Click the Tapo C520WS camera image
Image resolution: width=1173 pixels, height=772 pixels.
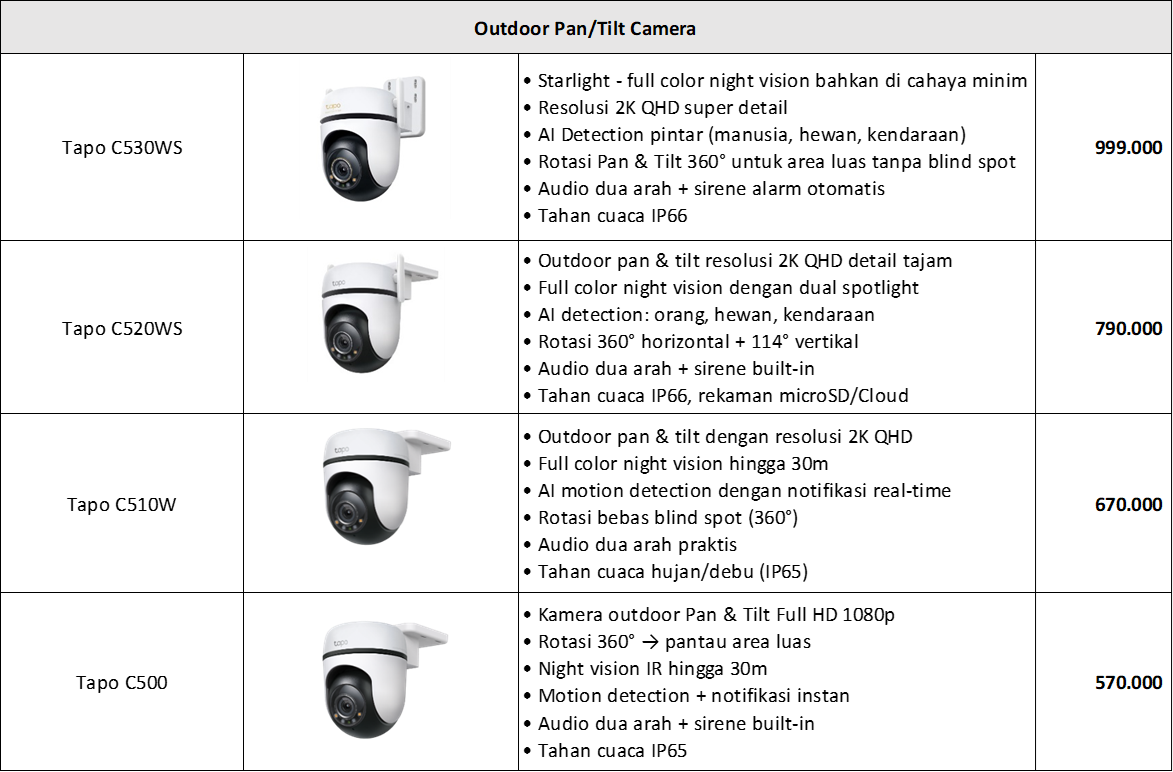379,314
